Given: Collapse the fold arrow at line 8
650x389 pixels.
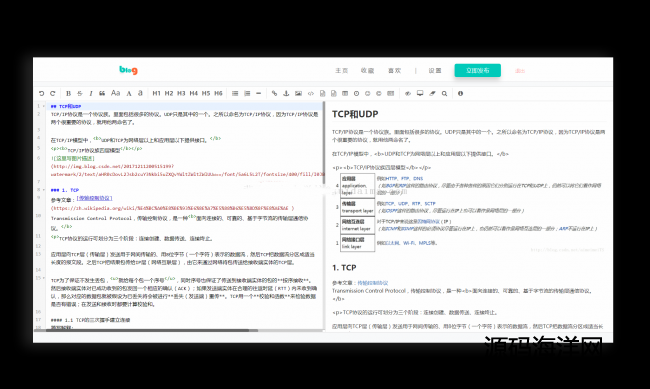Looking at the screenshot, I should [x=44, y=190].
